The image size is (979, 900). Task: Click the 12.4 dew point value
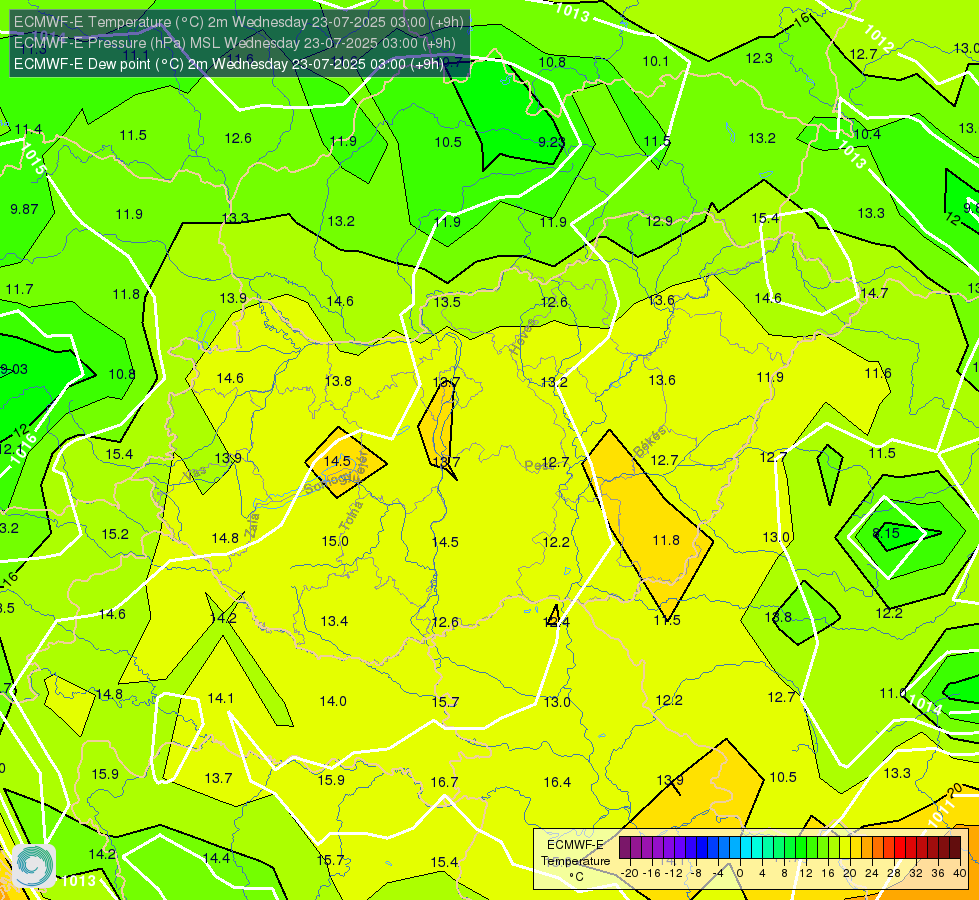click(x=557, y=622)
